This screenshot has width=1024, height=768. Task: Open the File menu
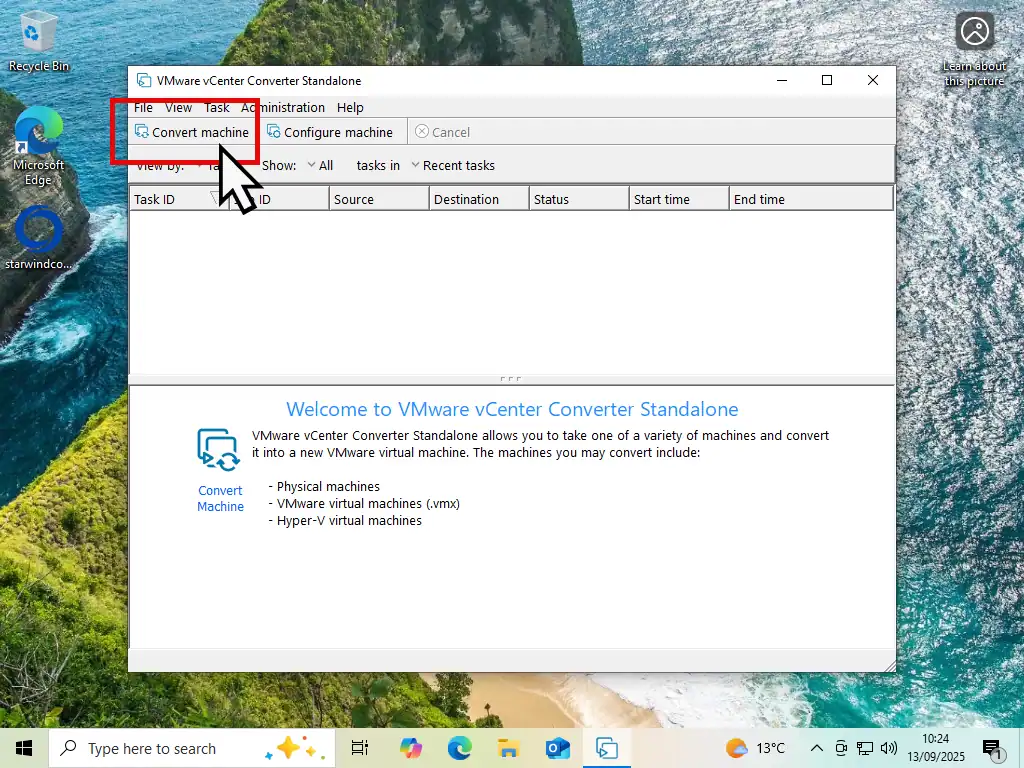(143, 108)
